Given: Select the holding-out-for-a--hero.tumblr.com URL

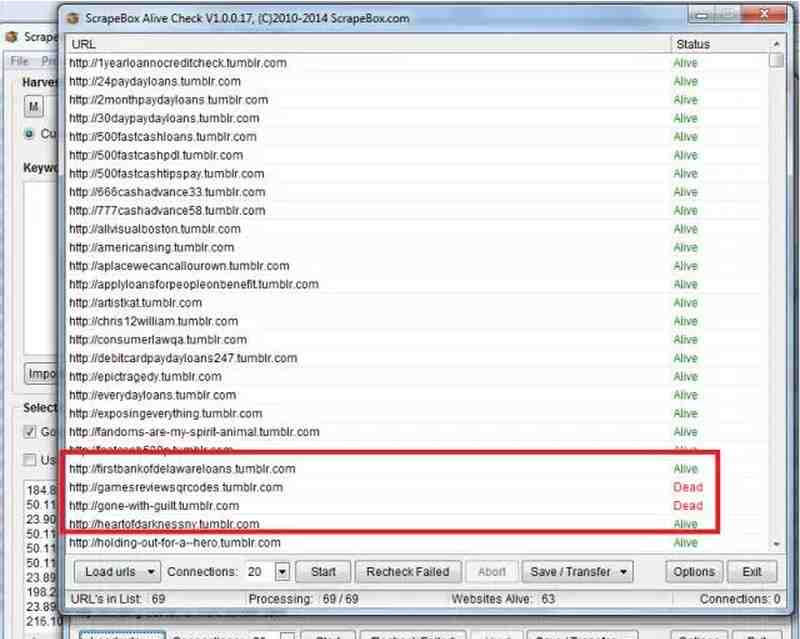Looking at the screenshot, I should [175, 543].
